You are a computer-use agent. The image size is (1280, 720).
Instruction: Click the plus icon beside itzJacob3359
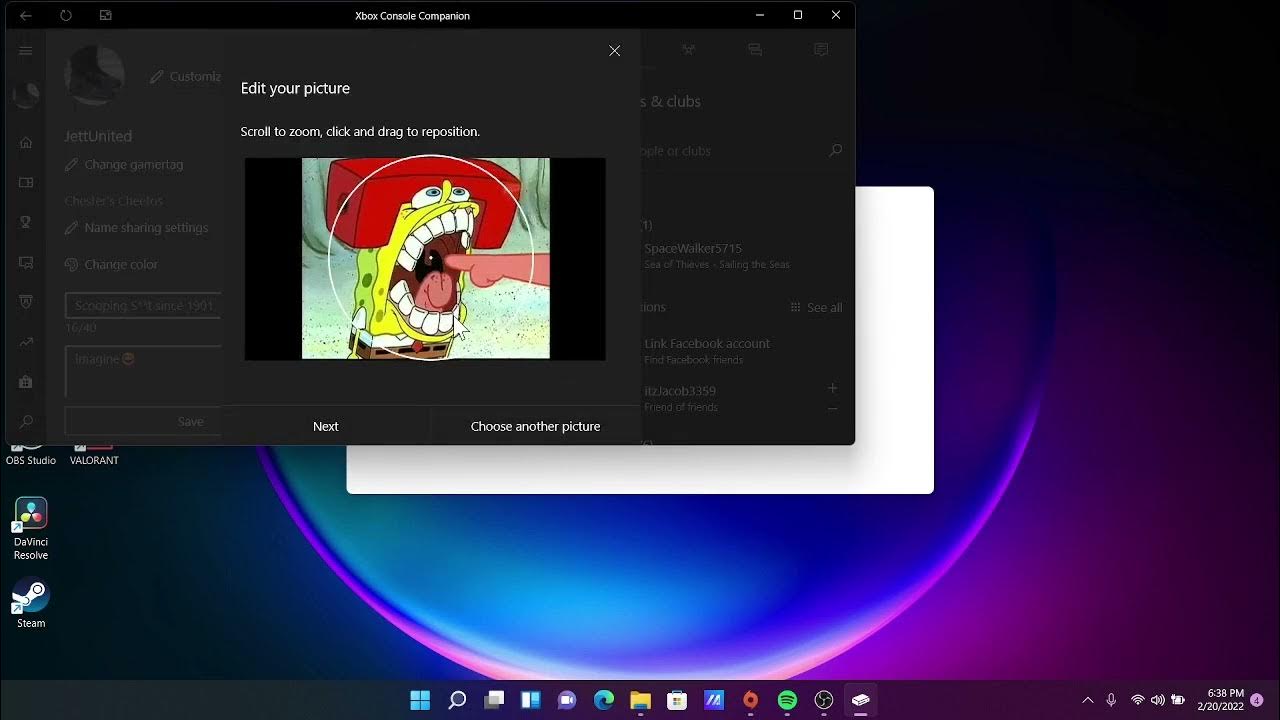click(x=833, y=387)
